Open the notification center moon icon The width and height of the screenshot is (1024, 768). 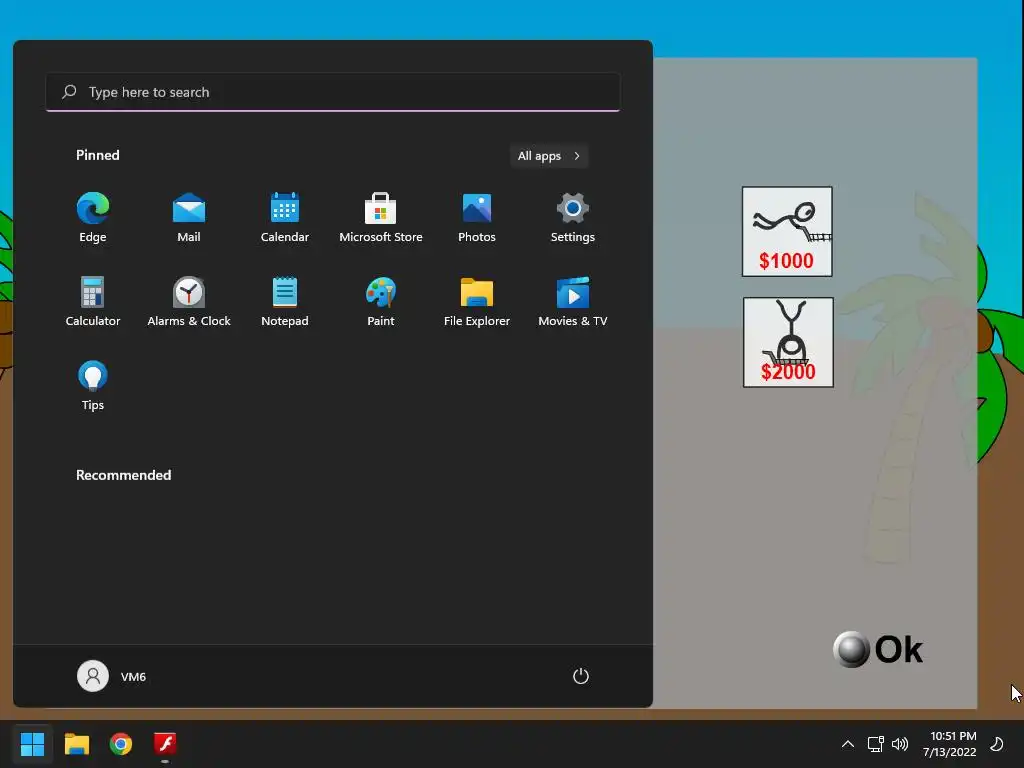tap(997, 743)
